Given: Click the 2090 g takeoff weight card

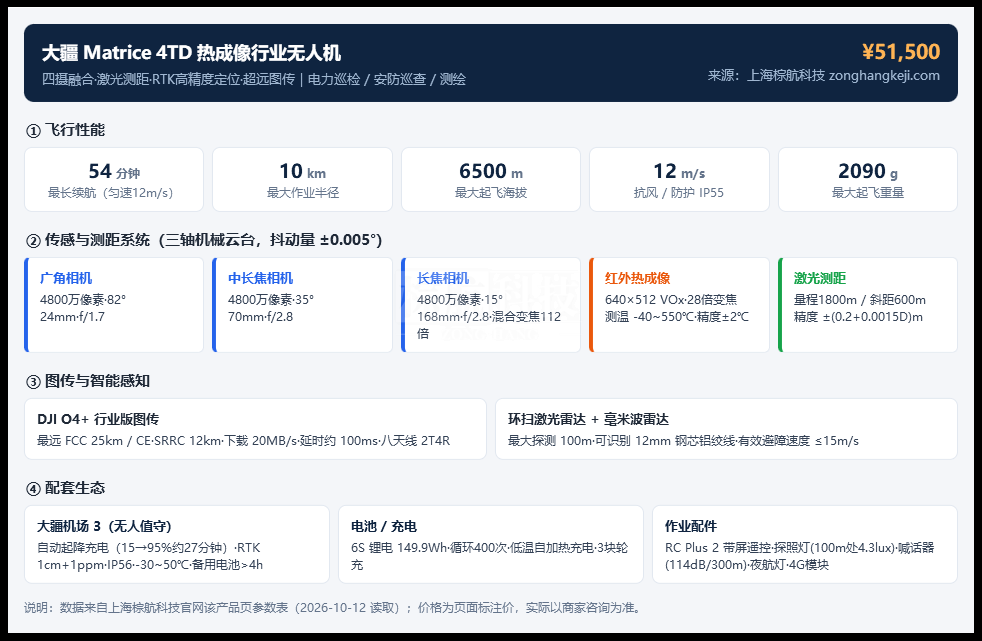Looking at the screenshot, I should point(868,180).
